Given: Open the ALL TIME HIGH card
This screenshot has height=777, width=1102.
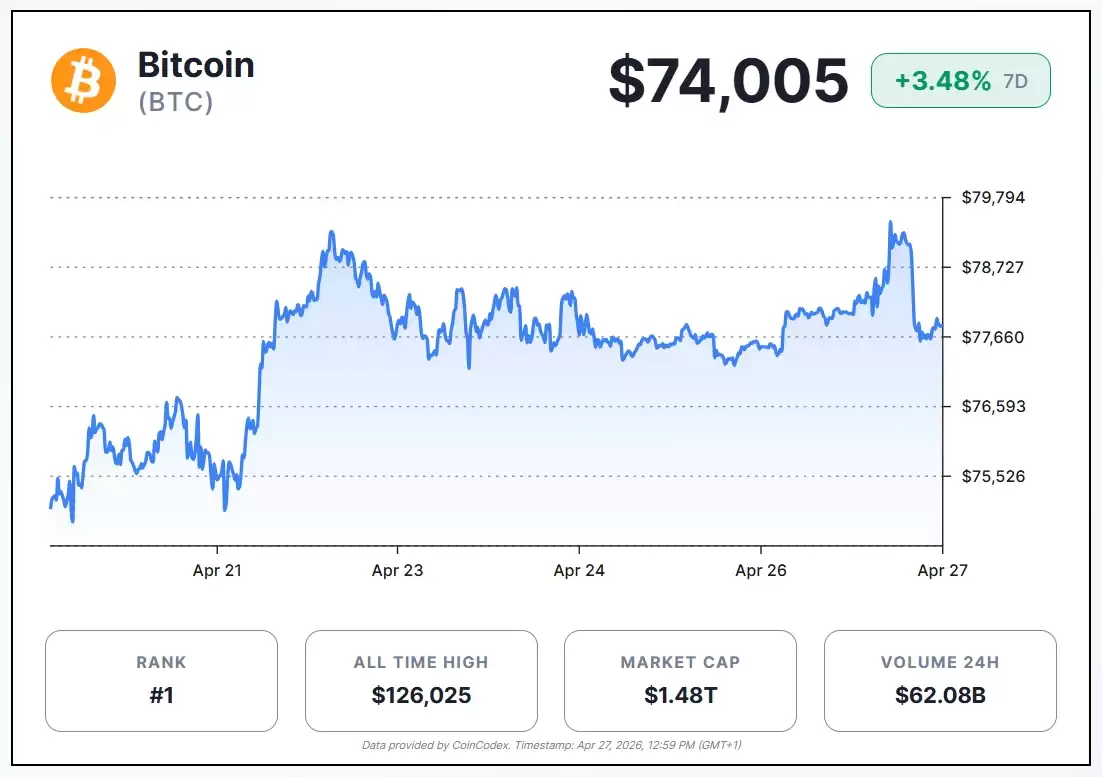Looking at the screenshot, I should [421, 680].
